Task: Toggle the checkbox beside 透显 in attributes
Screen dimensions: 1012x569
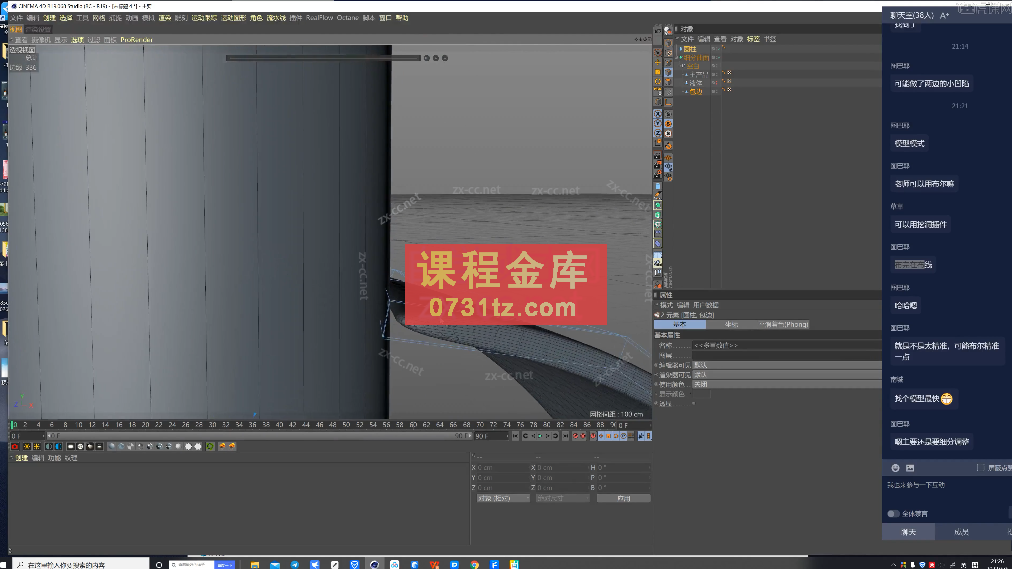Action: tap(694, 404)
